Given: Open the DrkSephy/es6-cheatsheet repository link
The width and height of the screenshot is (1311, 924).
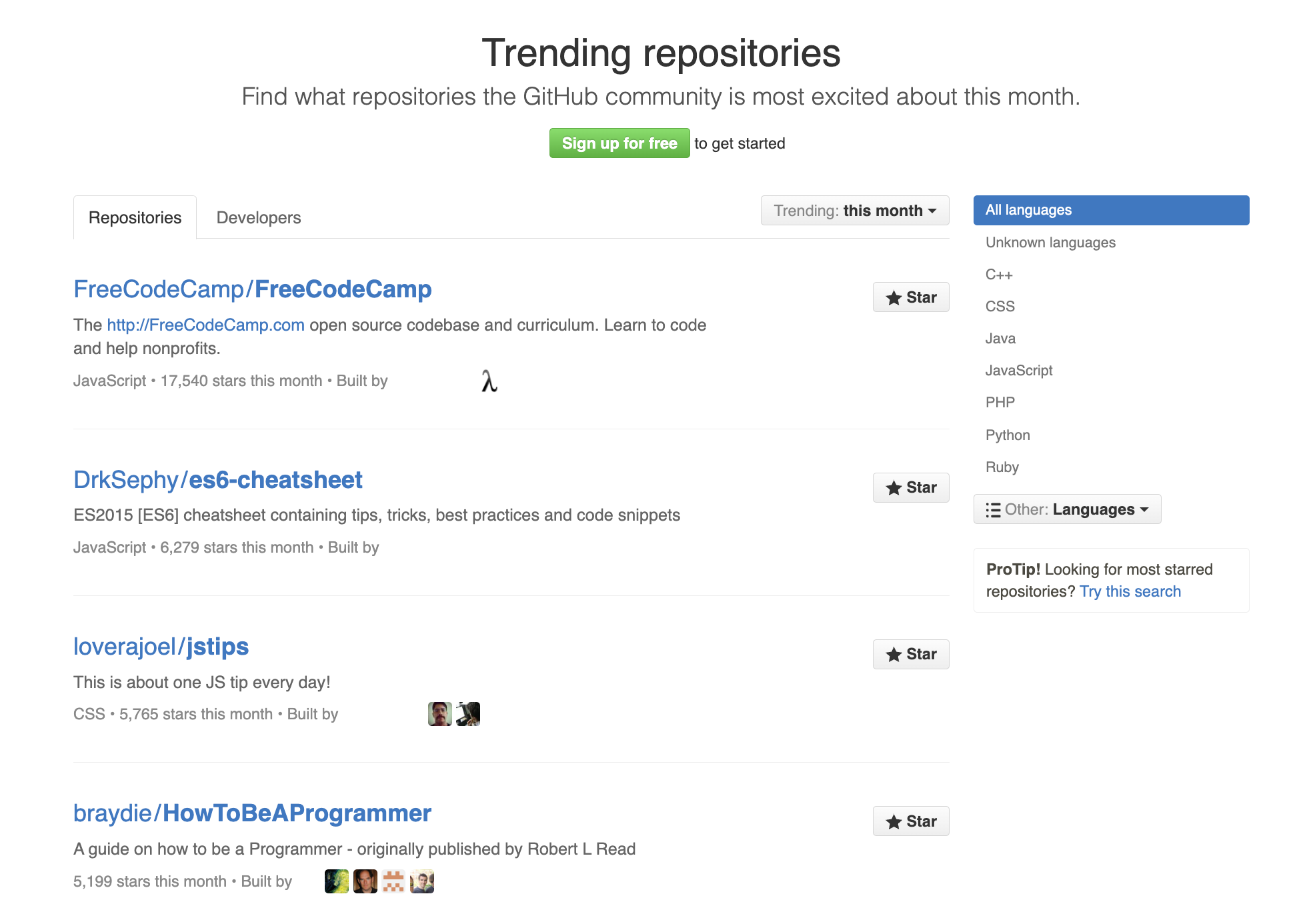Looking at the screenshot, I should (x=218, y=480).
